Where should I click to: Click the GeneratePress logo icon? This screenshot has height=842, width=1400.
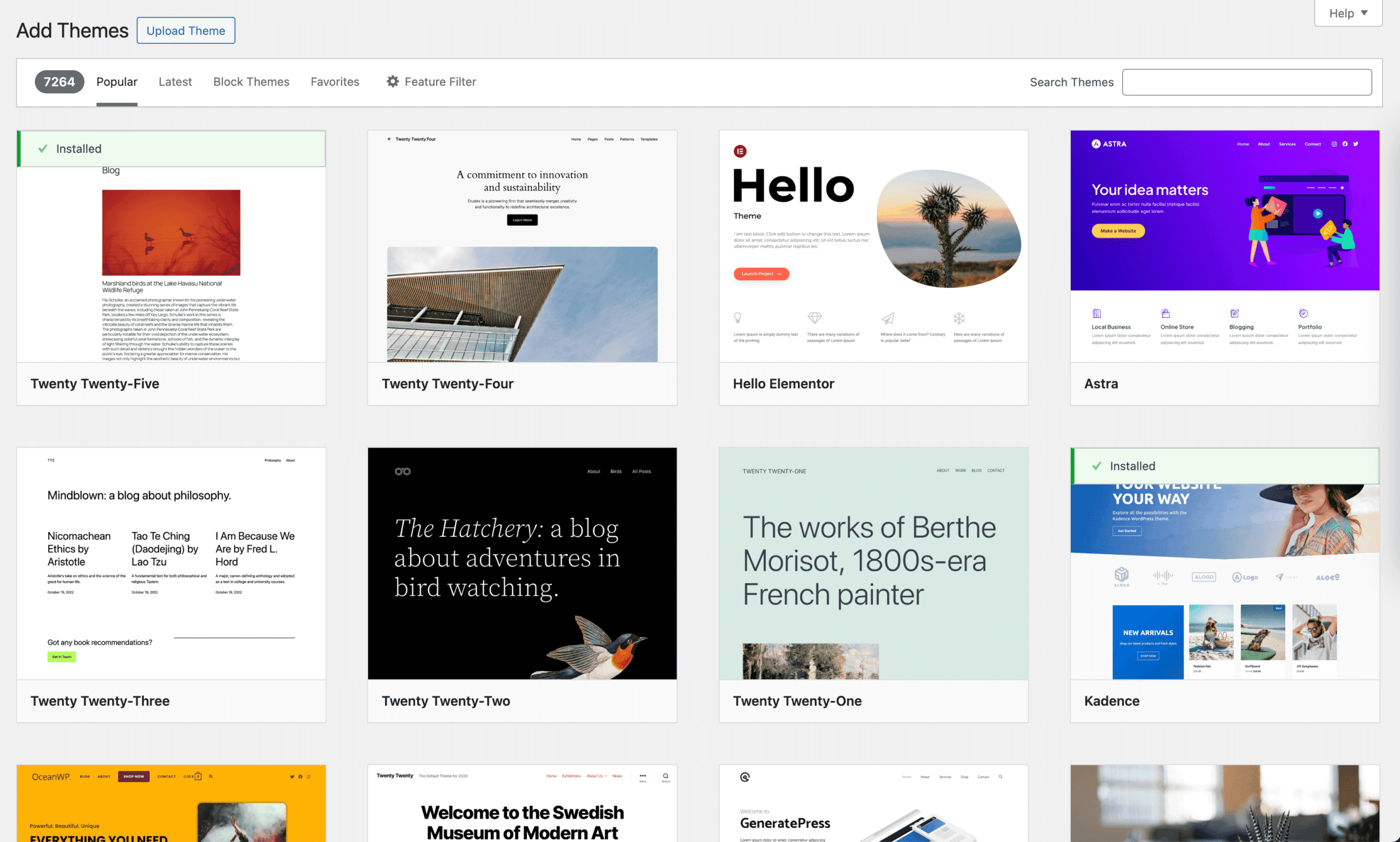[745, 777]
